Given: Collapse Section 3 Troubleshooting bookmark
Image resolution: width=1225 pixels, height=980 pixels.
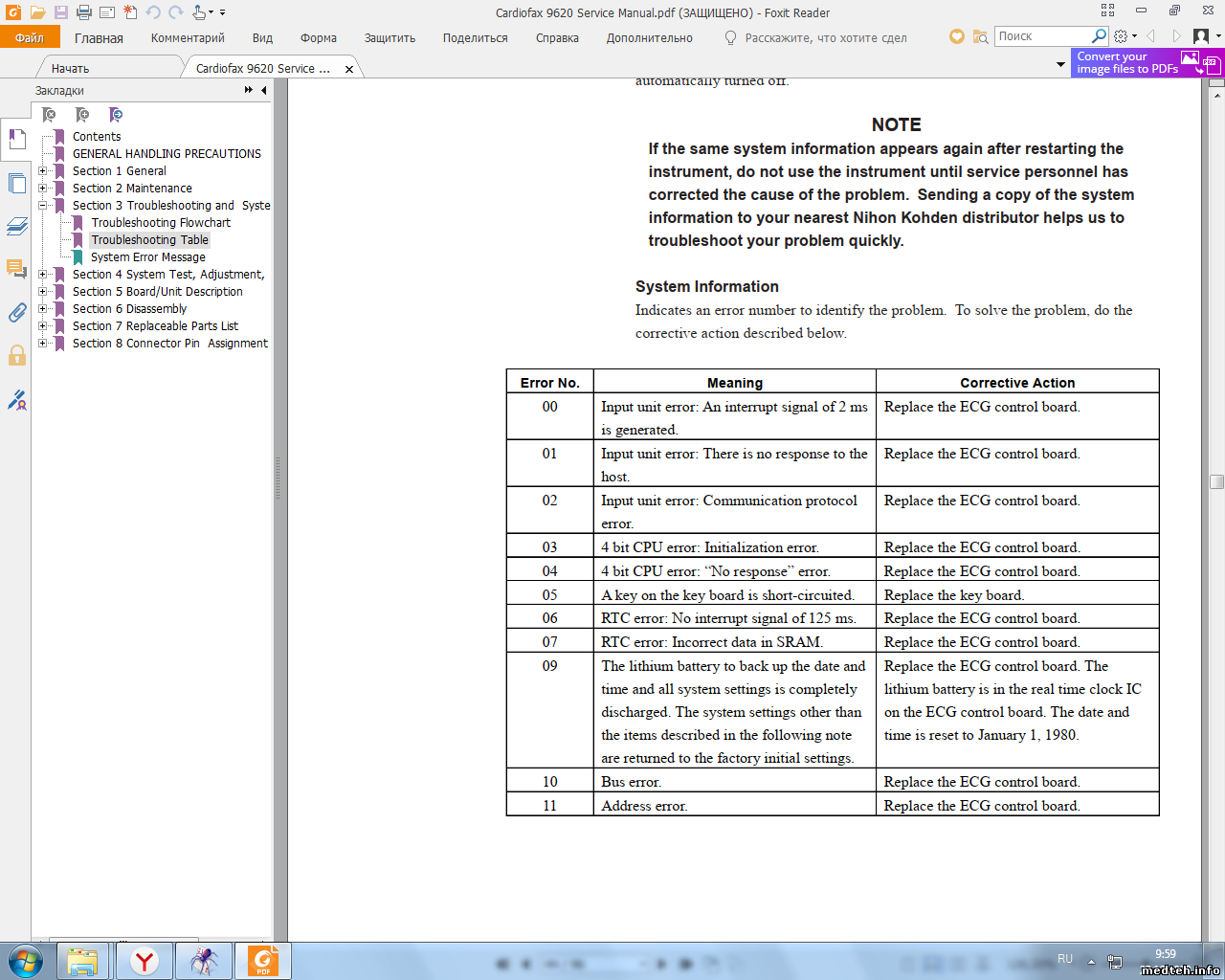Looking at the screenshot, I should click(42, 206).
